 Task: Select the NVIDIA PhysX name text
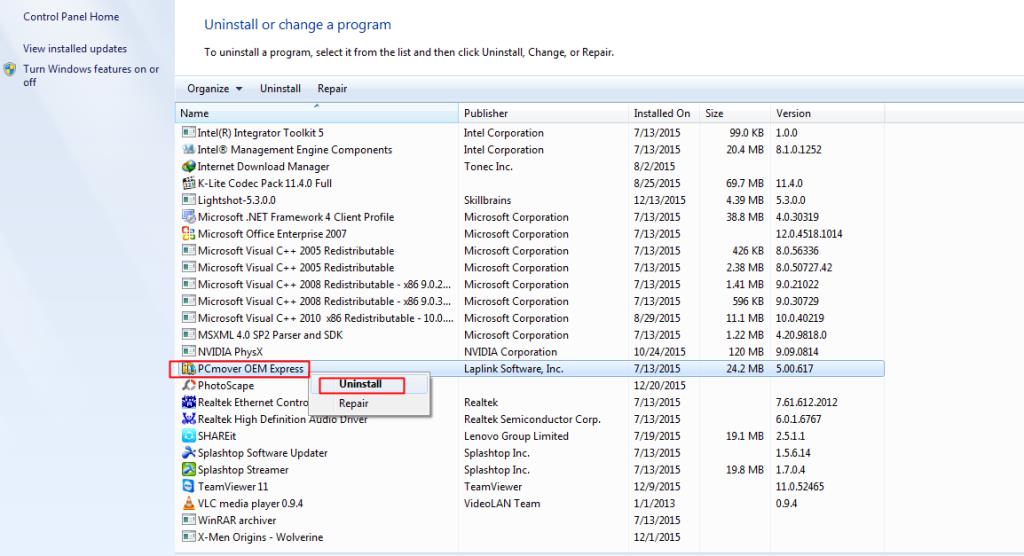click(230, 352)
